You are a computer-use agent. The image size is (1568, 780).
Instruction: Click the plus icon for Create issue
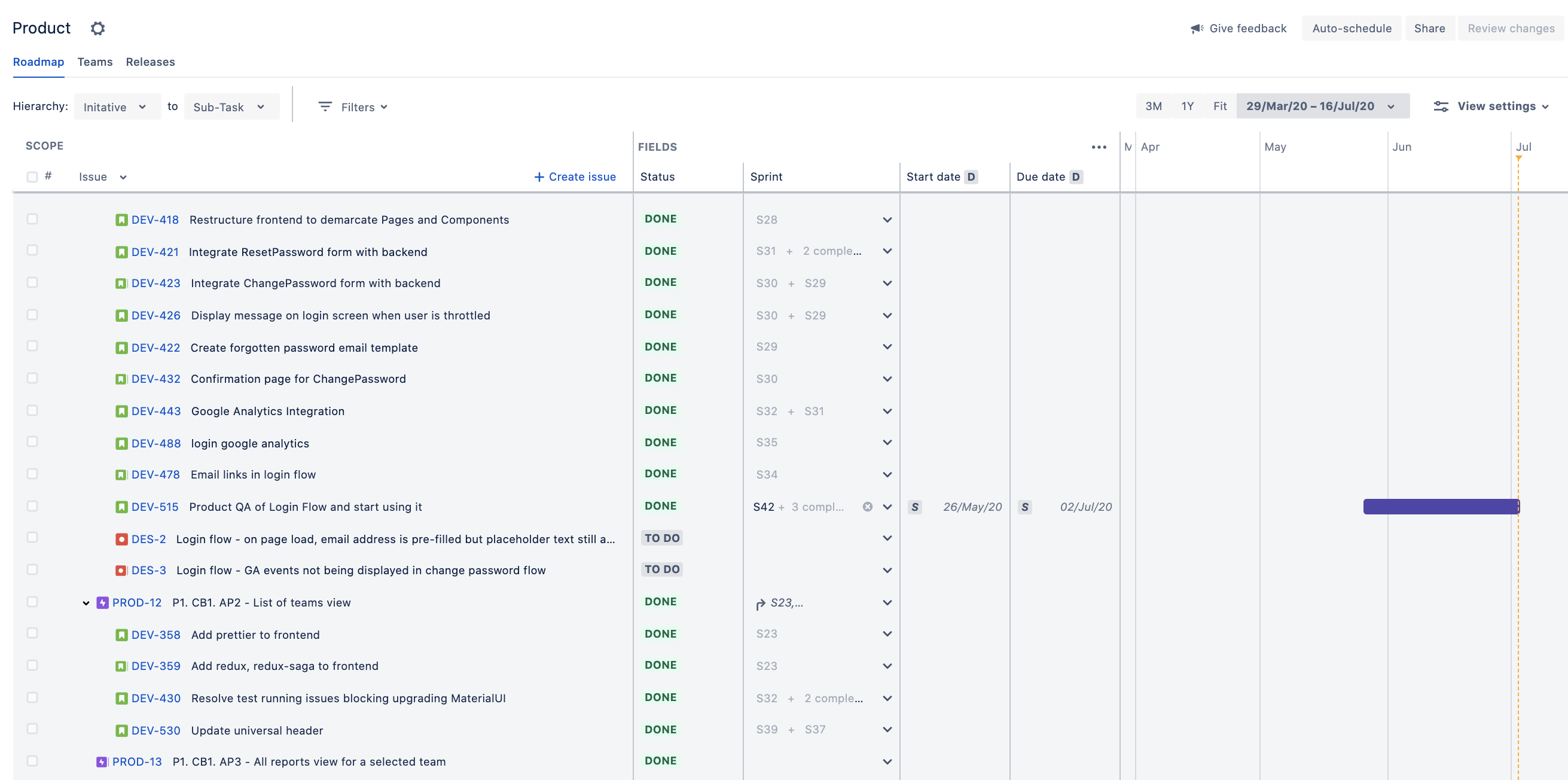coord(539,176)
